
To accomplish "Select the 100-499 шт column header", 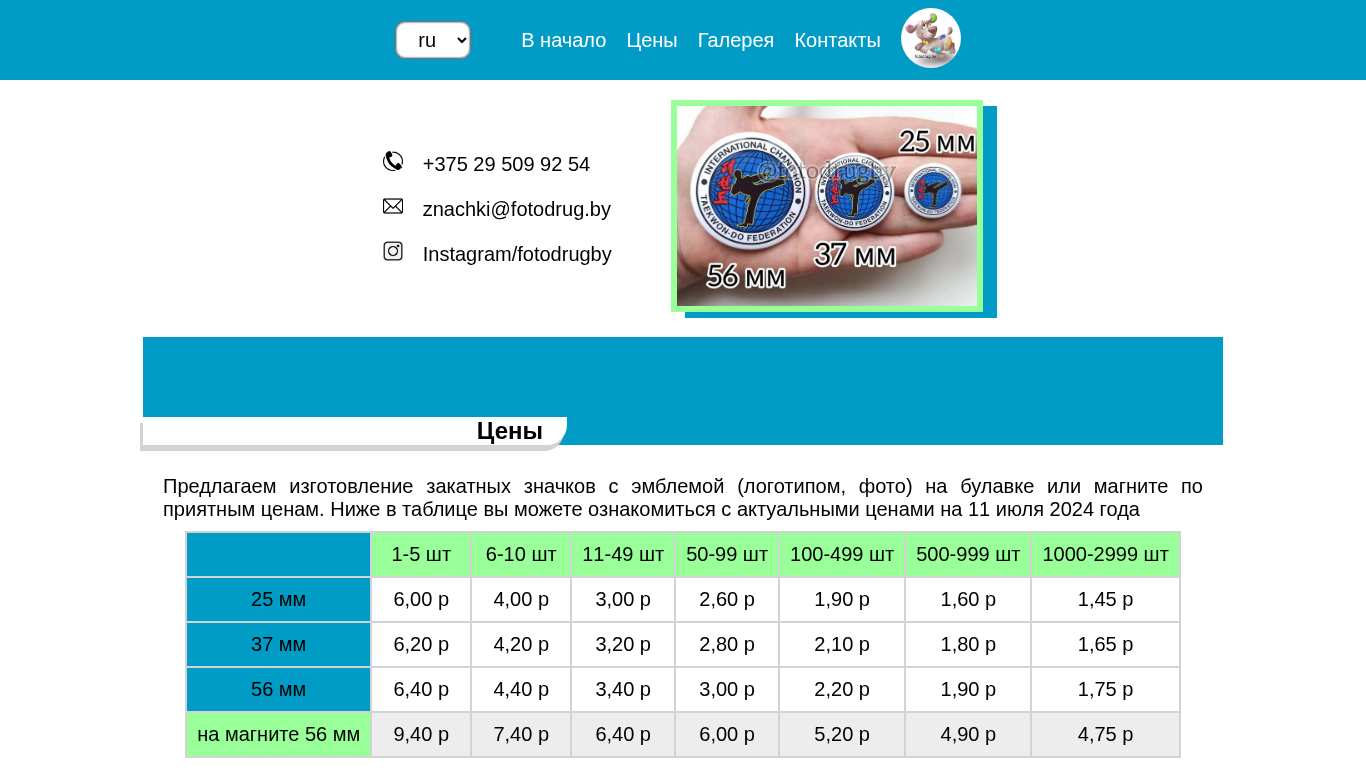I will coord(842,555).
